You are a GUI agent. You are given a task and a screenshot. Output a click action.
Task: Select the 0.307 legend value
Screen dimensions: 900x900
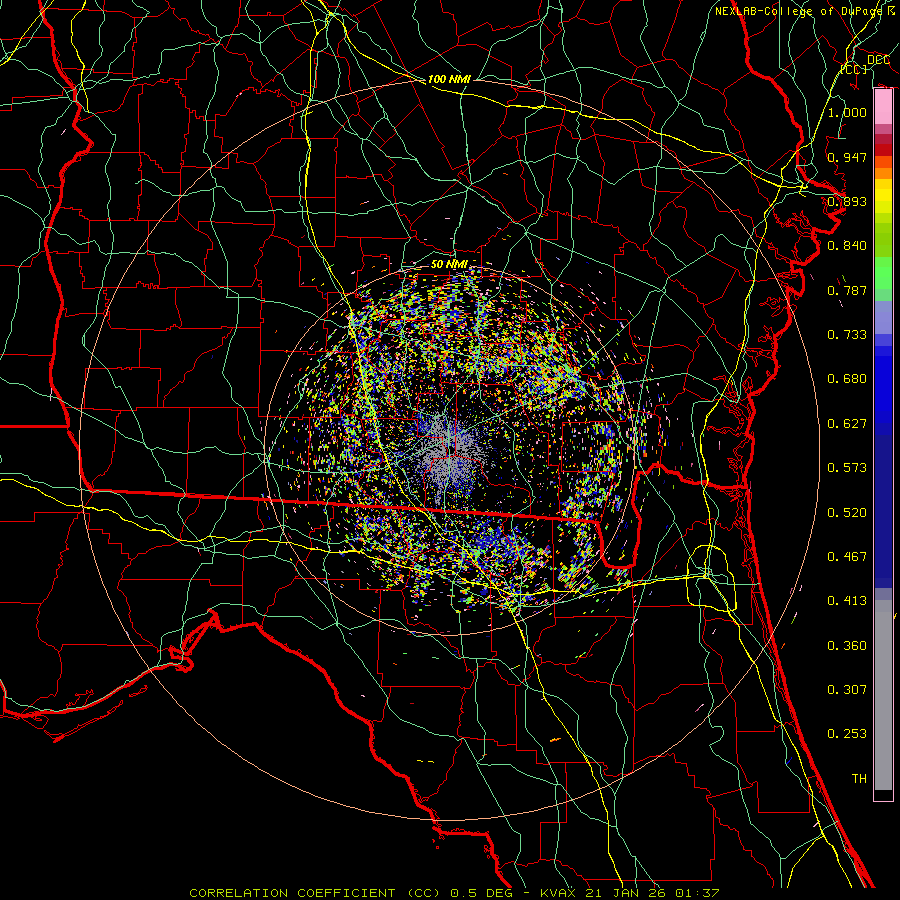click(847, 689)
